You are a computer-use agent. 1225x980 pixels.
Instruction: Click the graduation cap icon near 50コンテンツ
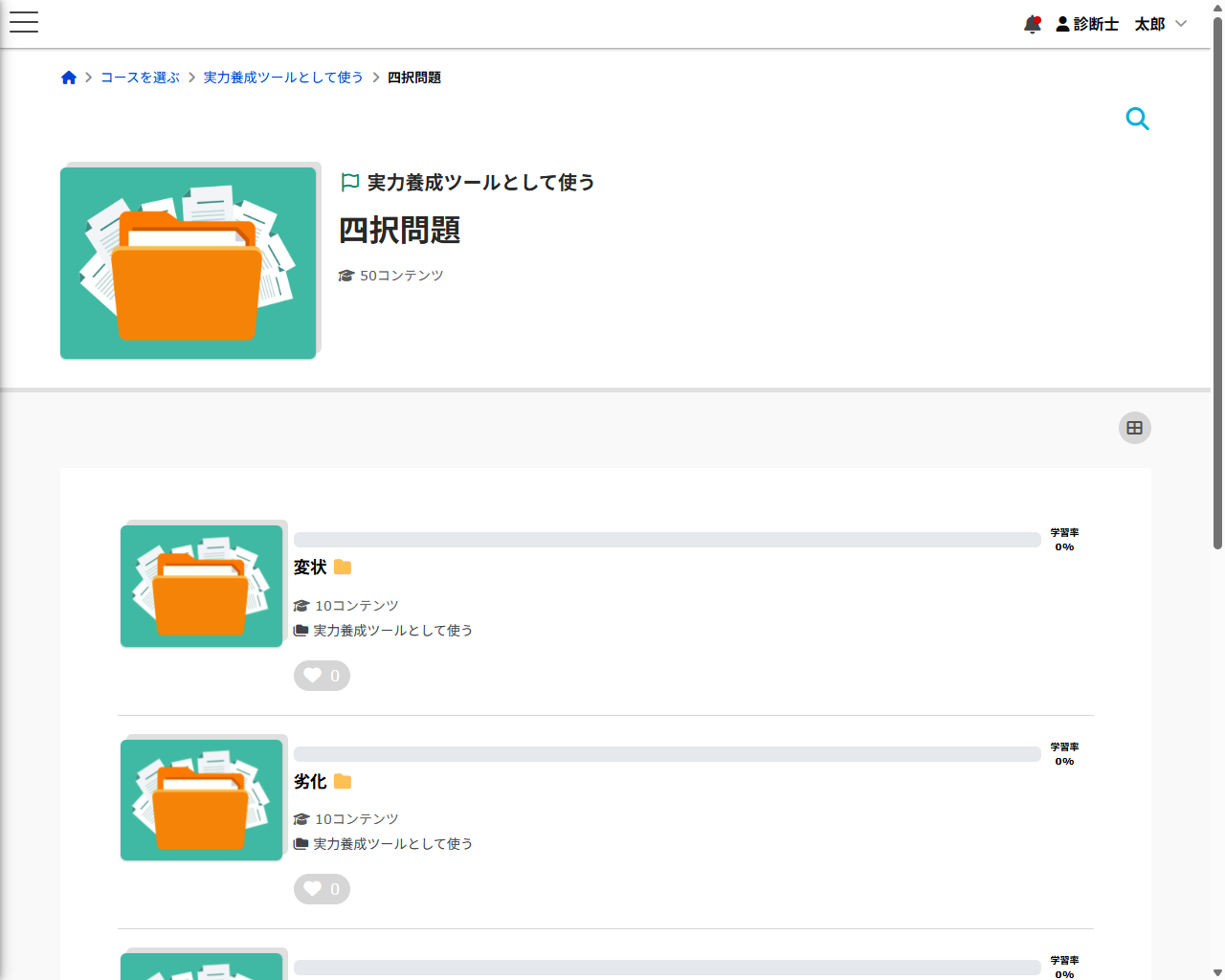click(346, 275)
